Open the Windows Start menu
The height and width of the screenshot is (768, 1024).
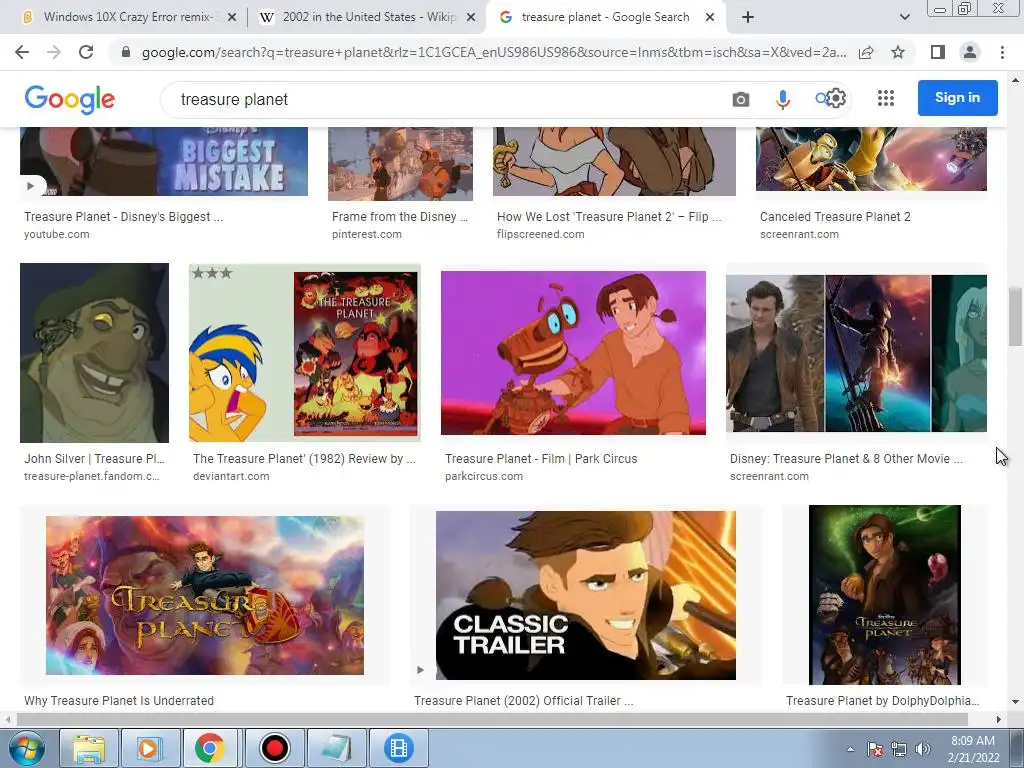click(x=26, y=748)
